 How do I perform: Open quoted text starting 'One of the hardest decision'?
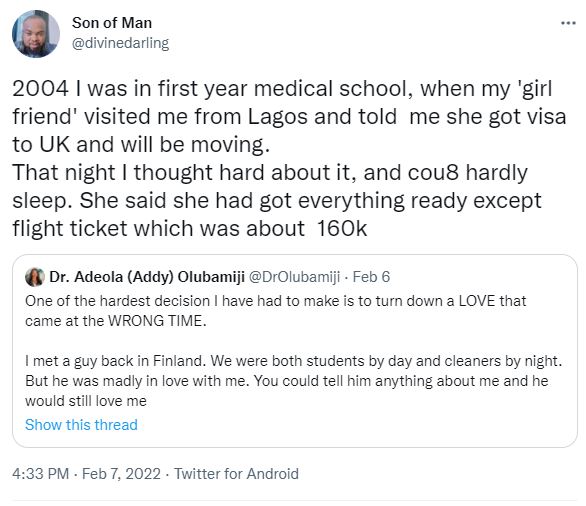tap(275, 311)
